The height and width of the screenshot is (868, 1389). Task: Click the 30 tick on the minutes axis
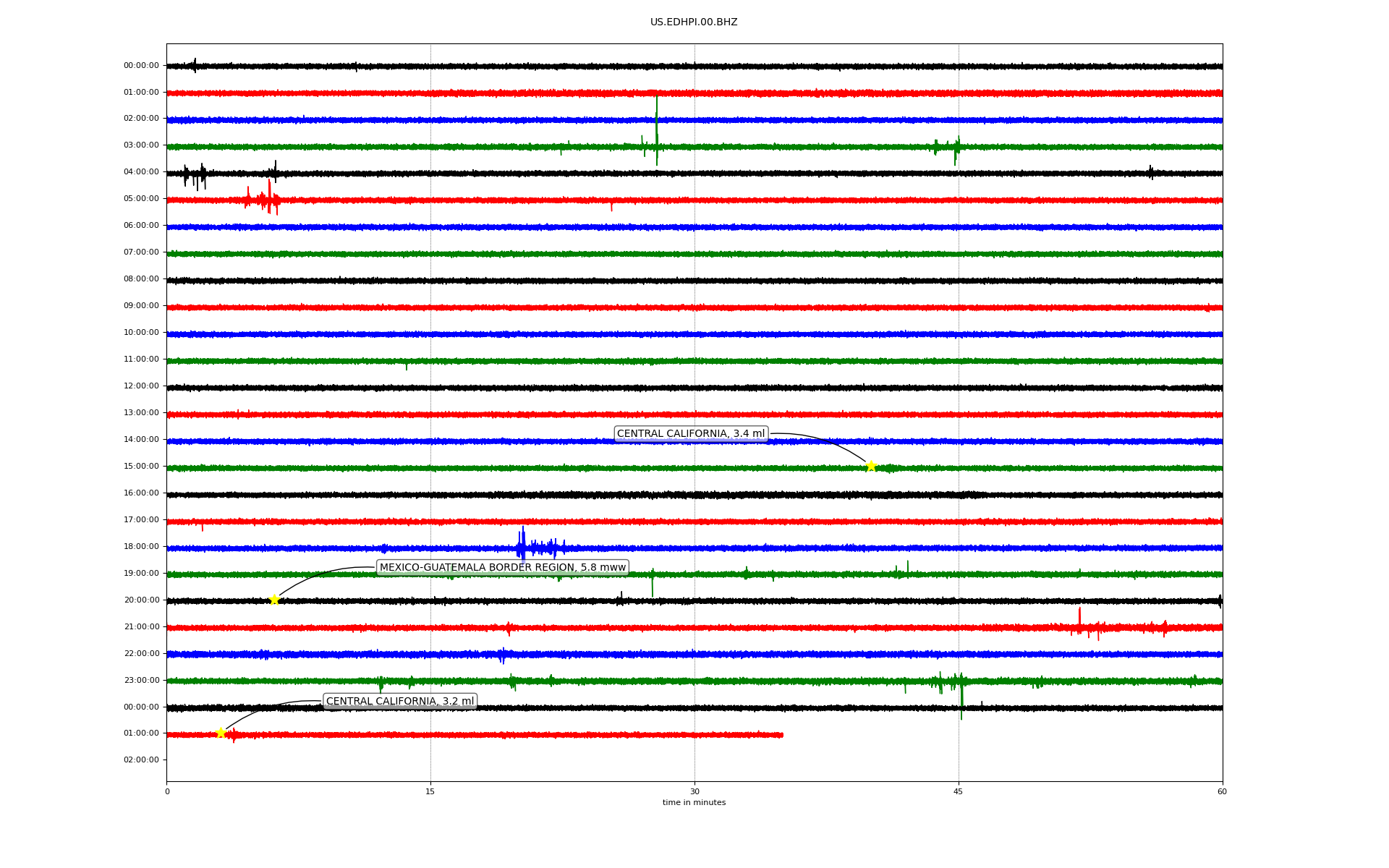pos(694,791)
